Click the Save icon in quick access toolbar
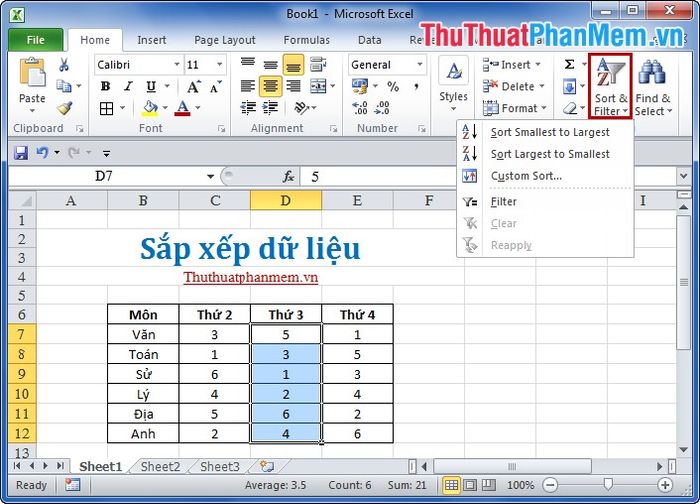Screen dimensions: 700x504 coord(21,153)
